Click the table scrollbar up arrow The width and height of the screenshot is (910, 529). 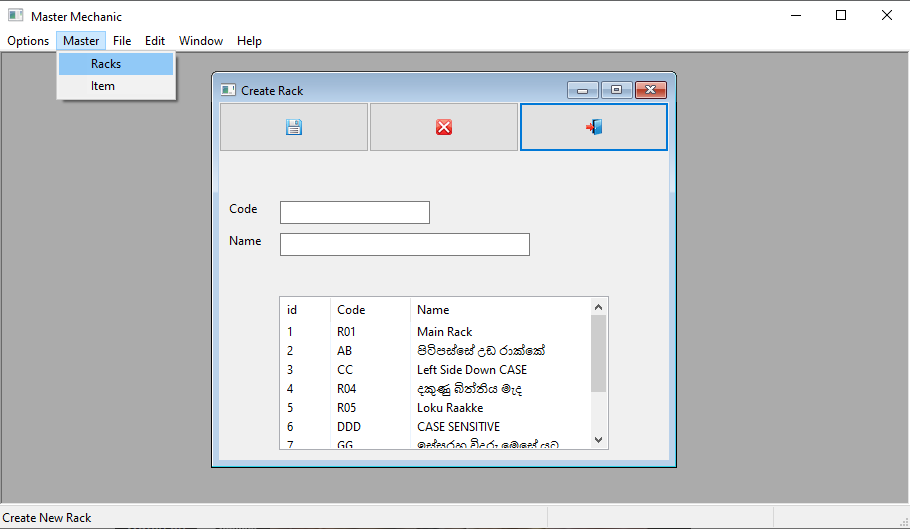(x=598, y=307)
